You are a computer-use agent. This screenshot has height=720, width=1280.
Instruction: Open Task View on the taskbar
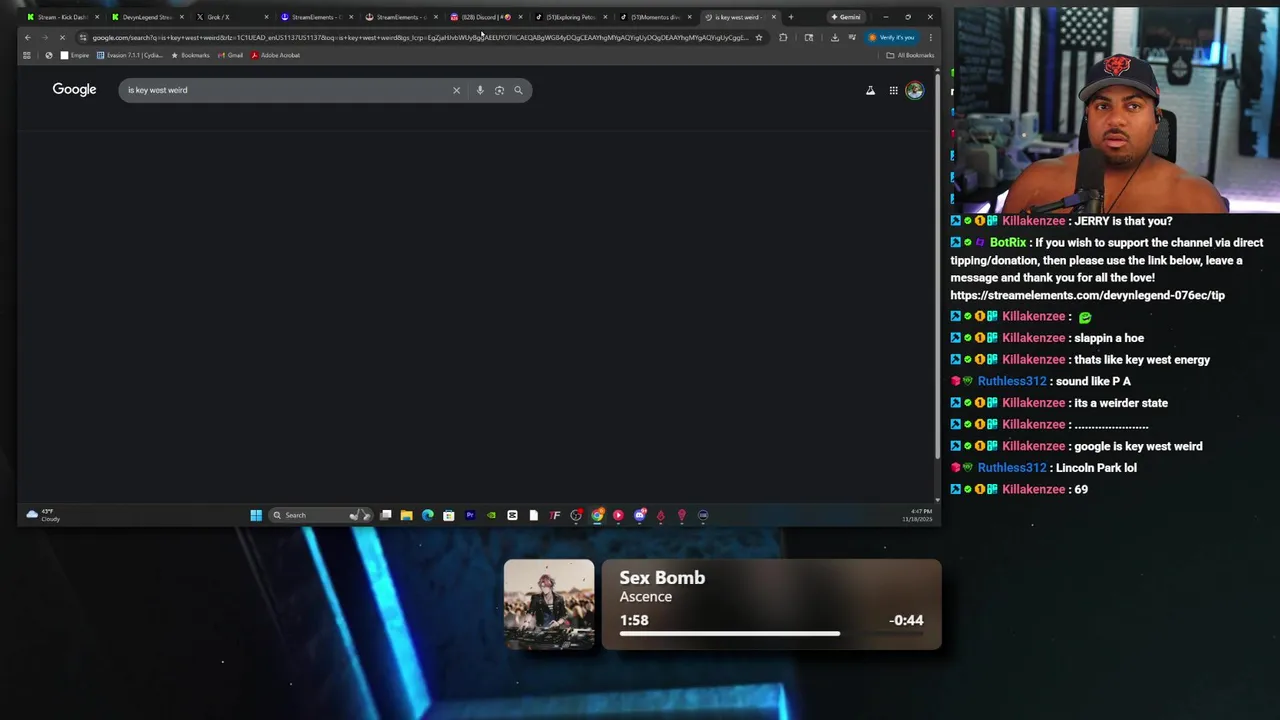(x=386, y=515)
